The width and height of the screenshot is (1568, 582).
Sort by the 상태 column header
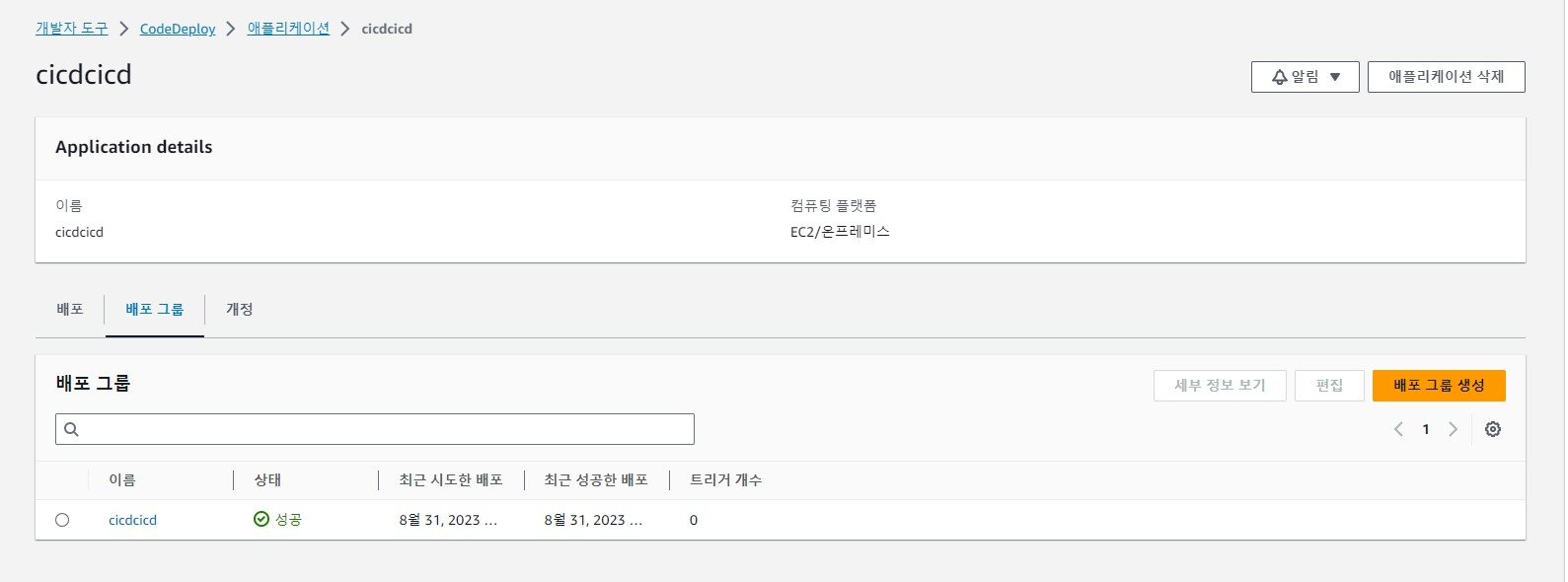[267, 480]
